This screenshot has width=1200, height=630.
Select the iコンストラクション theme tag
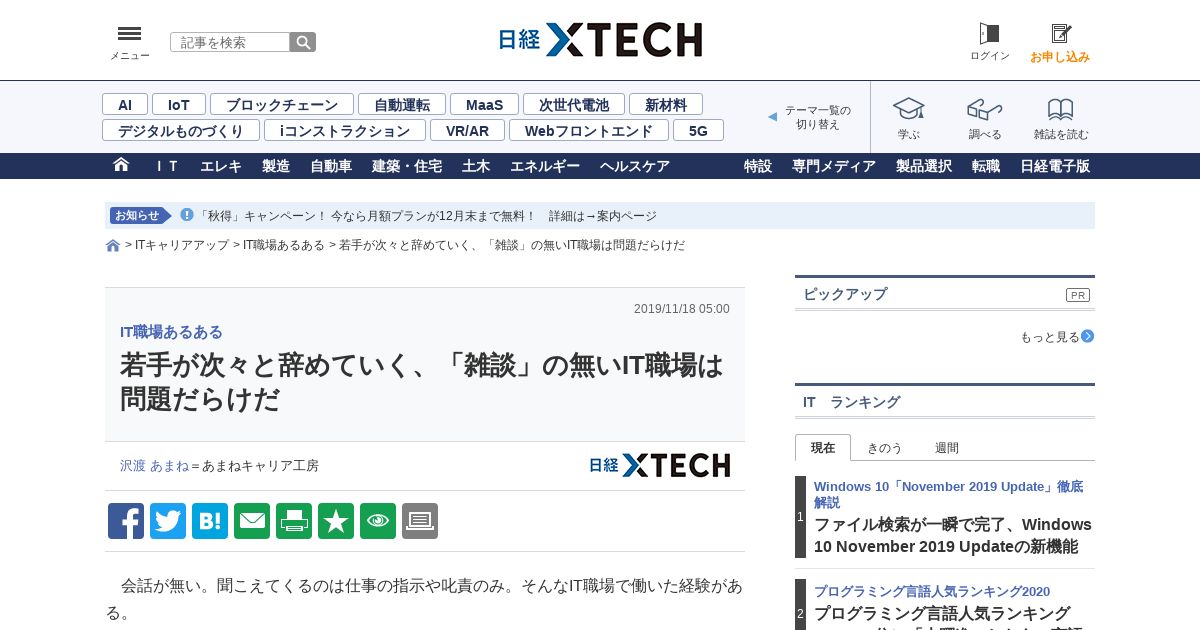(x=345, y=130)
